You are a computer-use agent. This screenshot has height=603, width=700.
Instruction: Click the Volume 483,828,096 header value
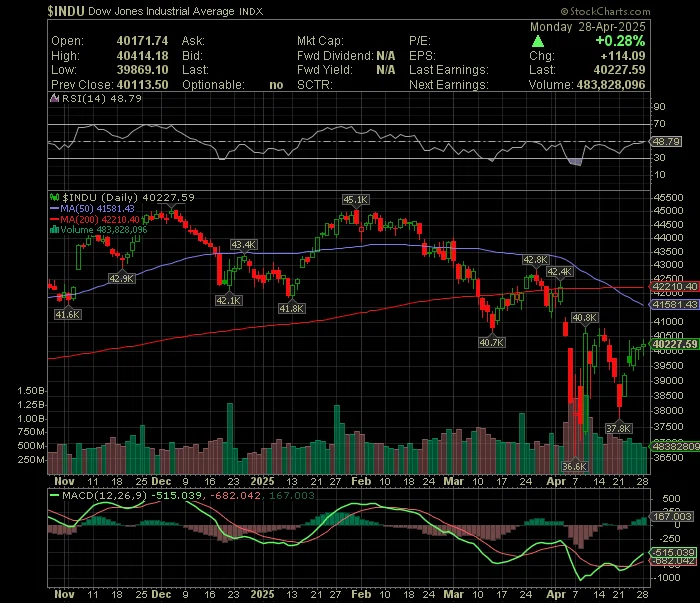pyautogui.click(x=611, y=85)
